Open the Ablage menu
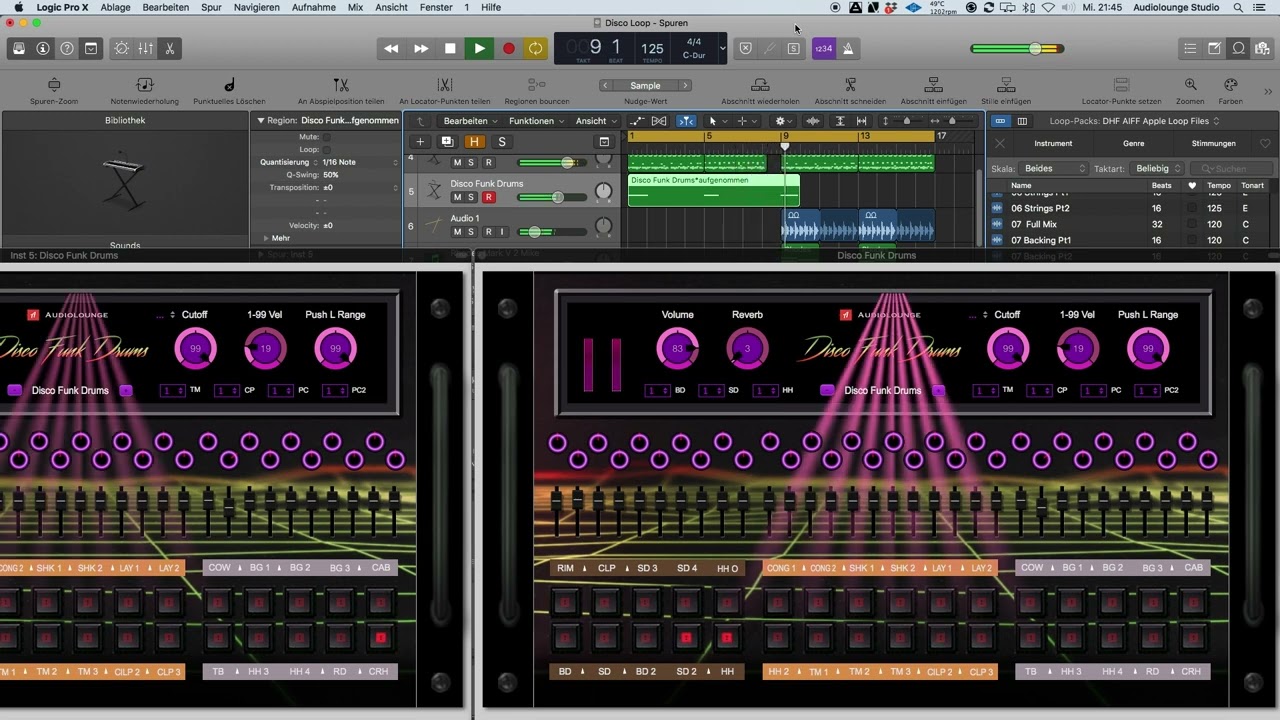Image resolution: width=1280 pixels, height=720 pixels. click(x=116, y=7)
